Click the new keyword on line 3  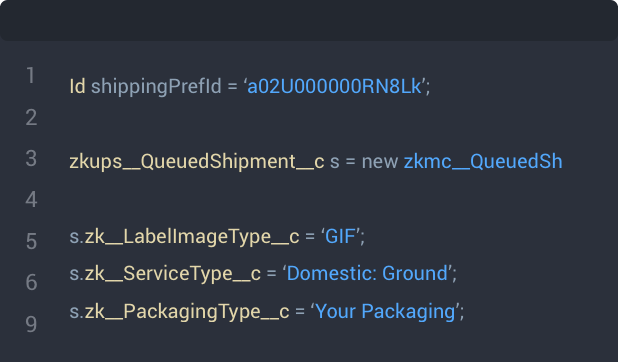[380, 162]
